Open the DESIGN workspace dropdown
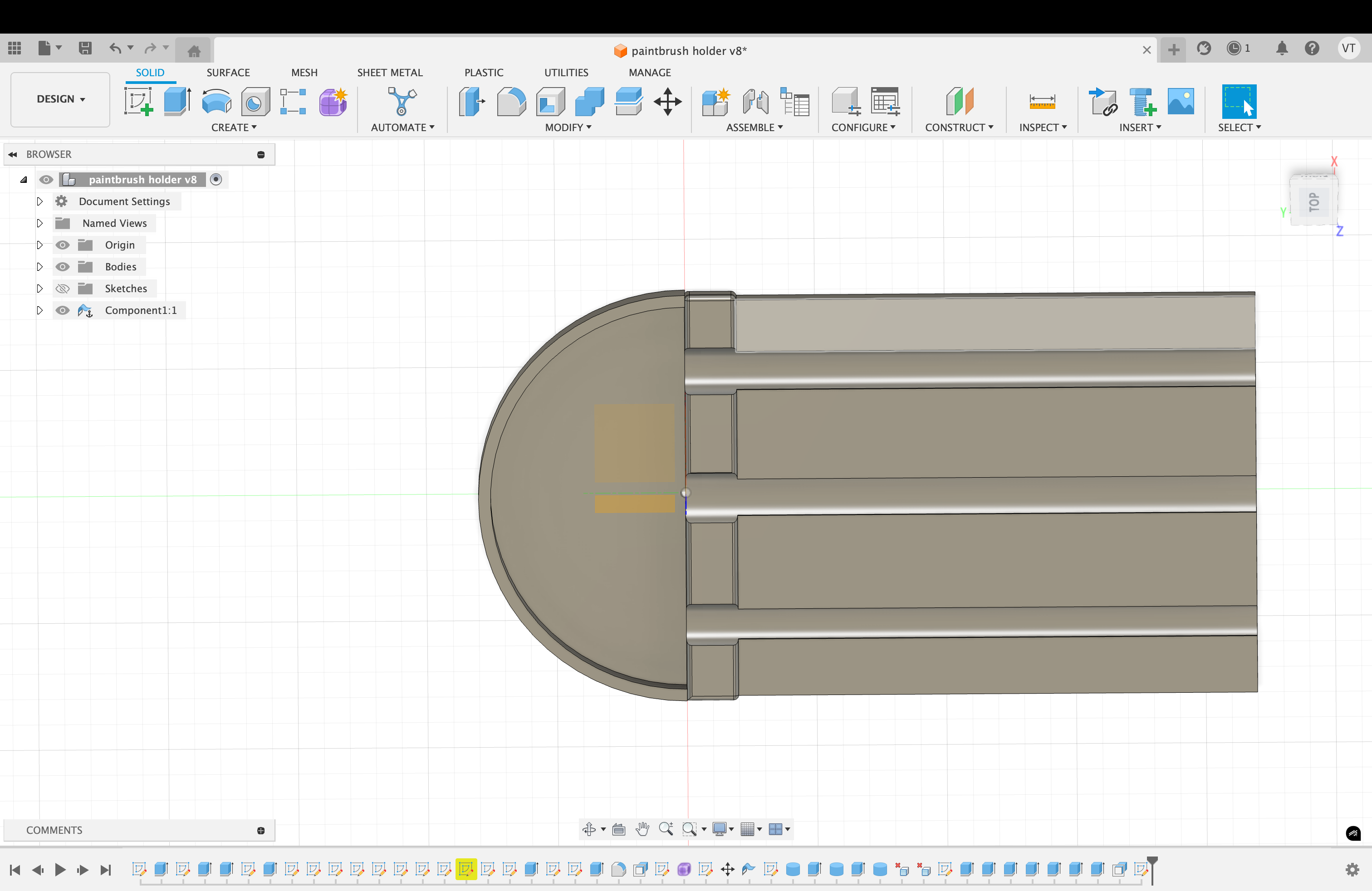The width and height of the screenshot is (1372, 891). point(60,99)
